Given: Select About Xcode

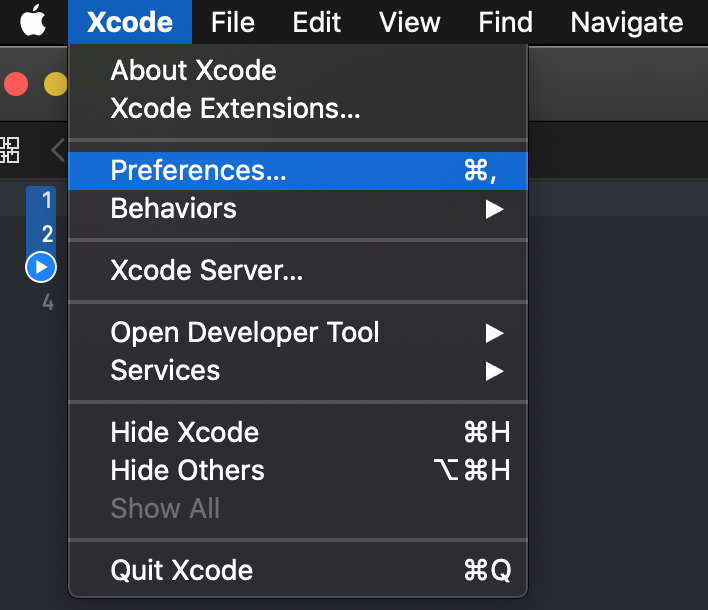Looking at the screenshot, I should [194, 70].
